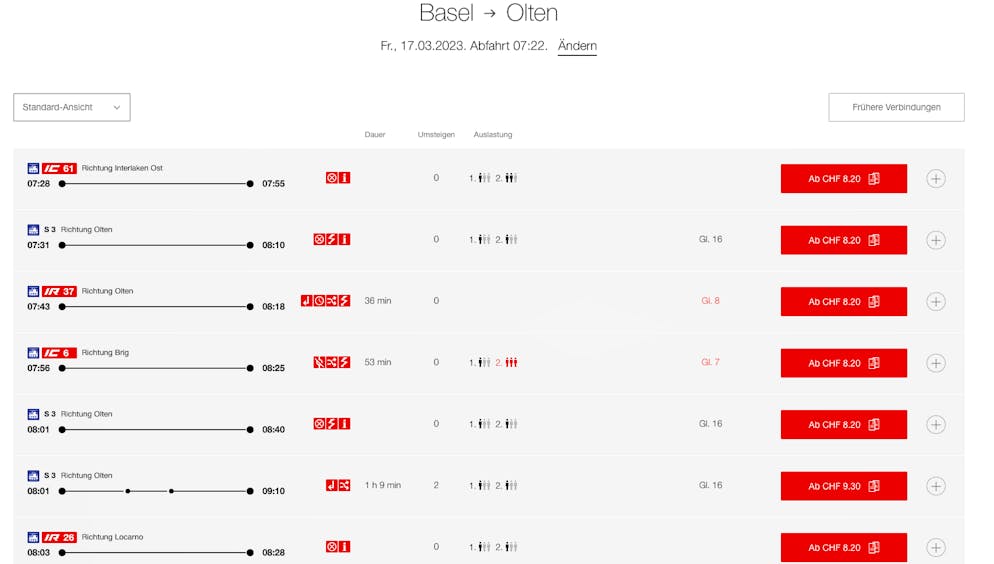
Task: Click the clock delay icon in the IR 37 row
Action: pyautogui.click(x=319, y=301)
